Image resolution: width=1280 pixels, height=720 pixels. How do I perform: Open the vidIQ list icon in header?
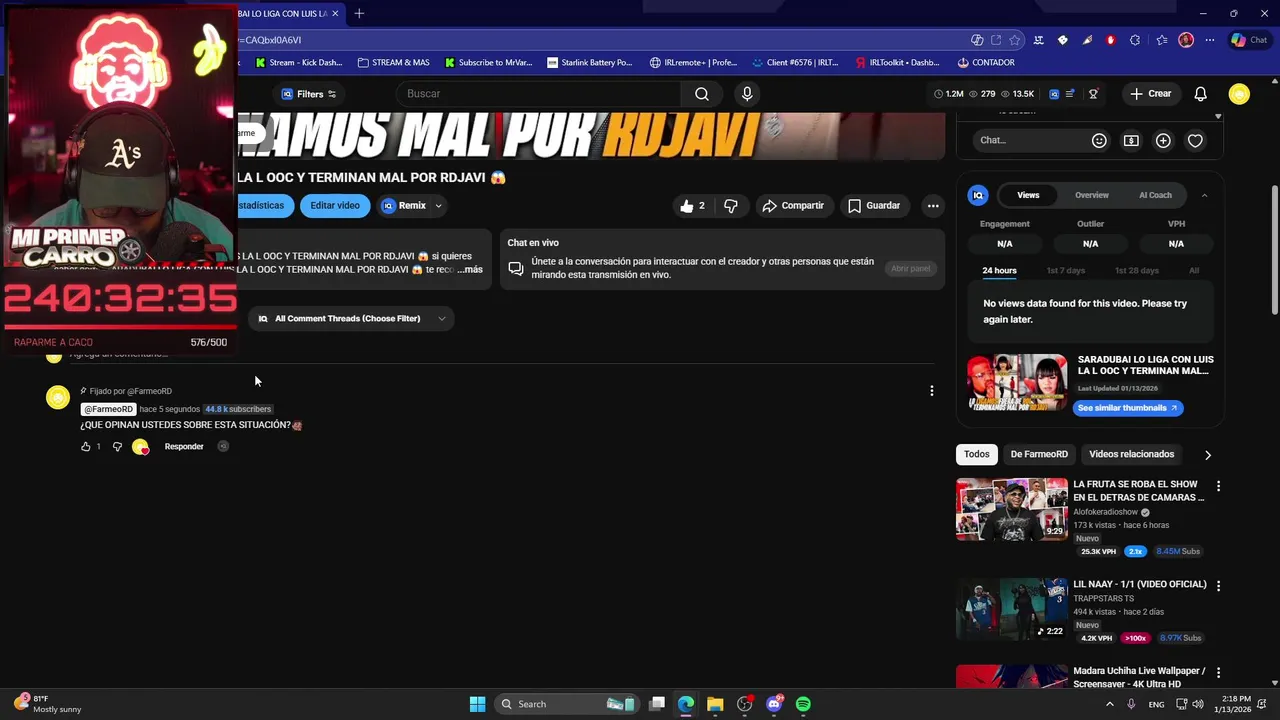point(1070,94)
